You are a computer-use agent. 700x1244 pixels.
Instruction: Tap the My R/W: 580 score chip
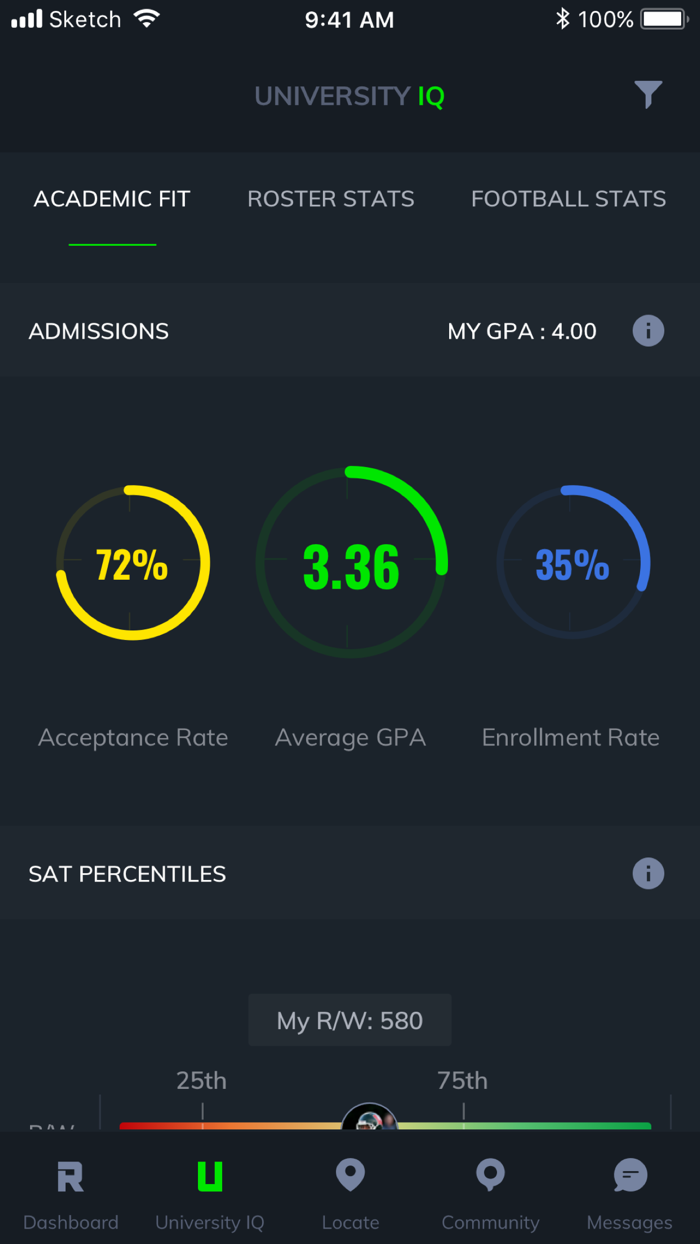click(x=349, y=1019)
